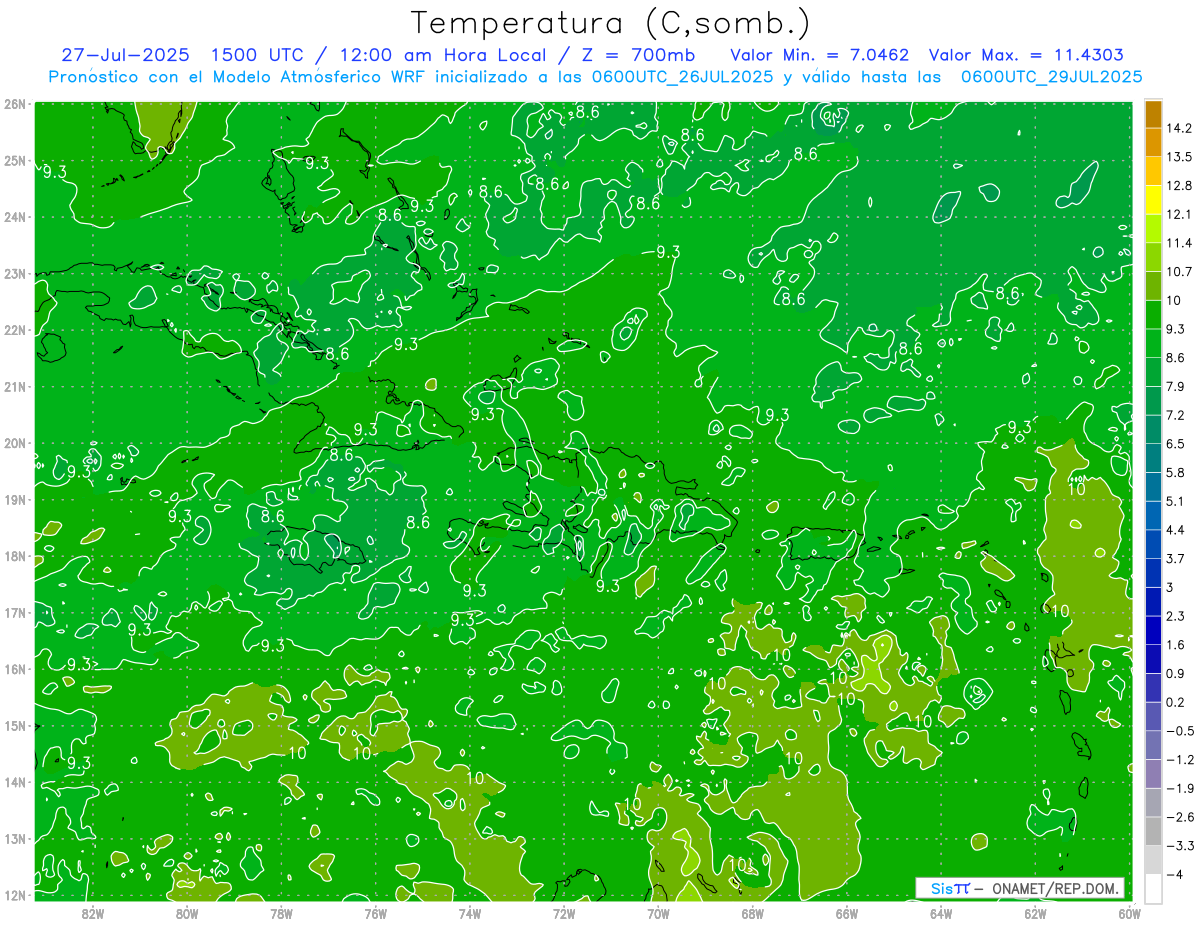Click the "17N" latitude axis label

point(14,612)
